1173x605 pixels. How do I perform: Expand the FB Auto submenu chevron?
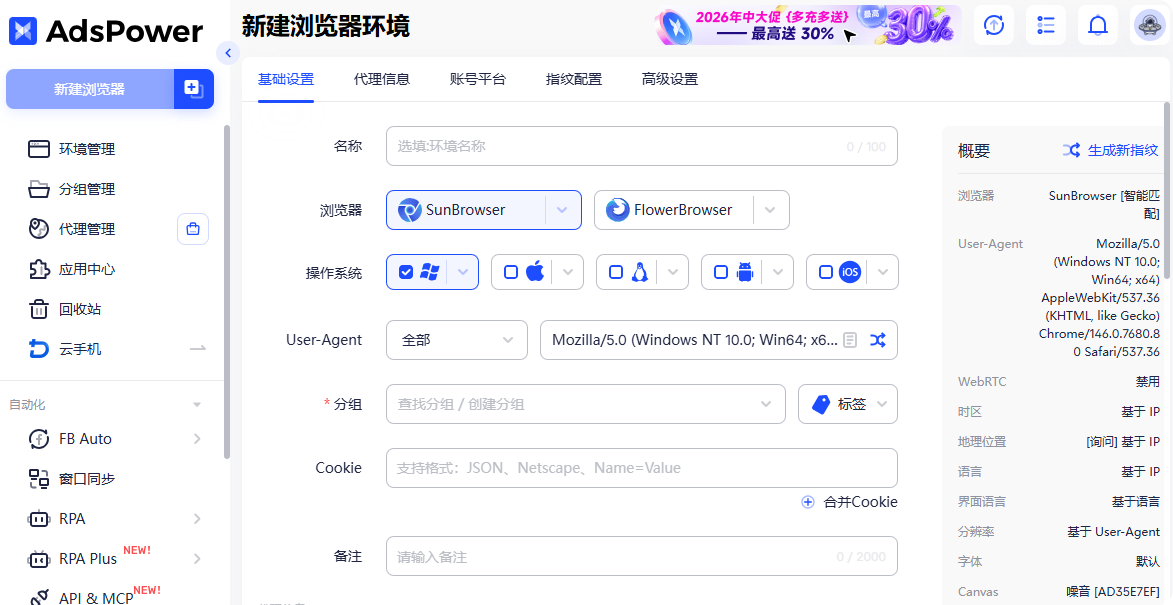tap(197, 439)
